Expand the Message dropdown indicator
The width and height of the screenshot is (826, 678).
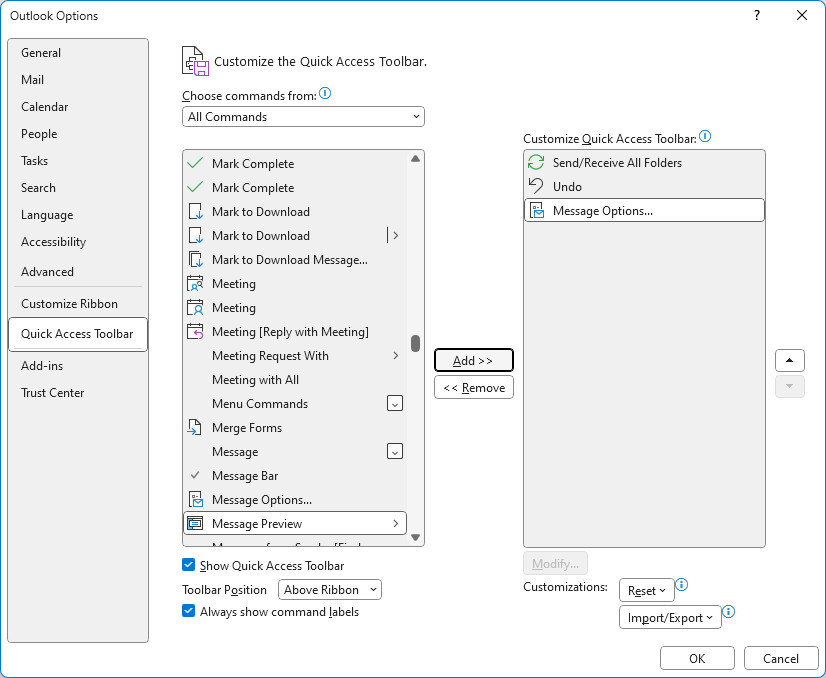click(x=395, y=451)
